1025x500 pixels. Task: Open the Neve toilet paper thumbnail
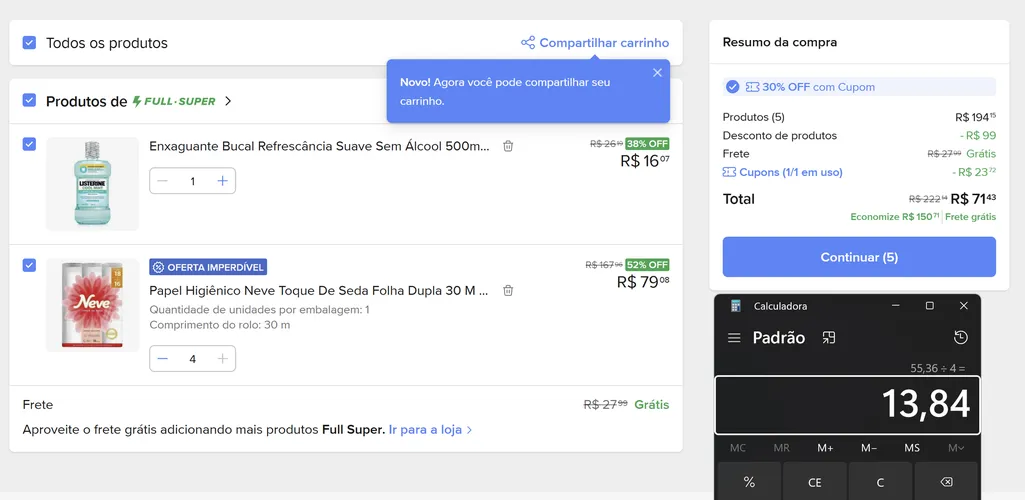[x=92, y=305]
